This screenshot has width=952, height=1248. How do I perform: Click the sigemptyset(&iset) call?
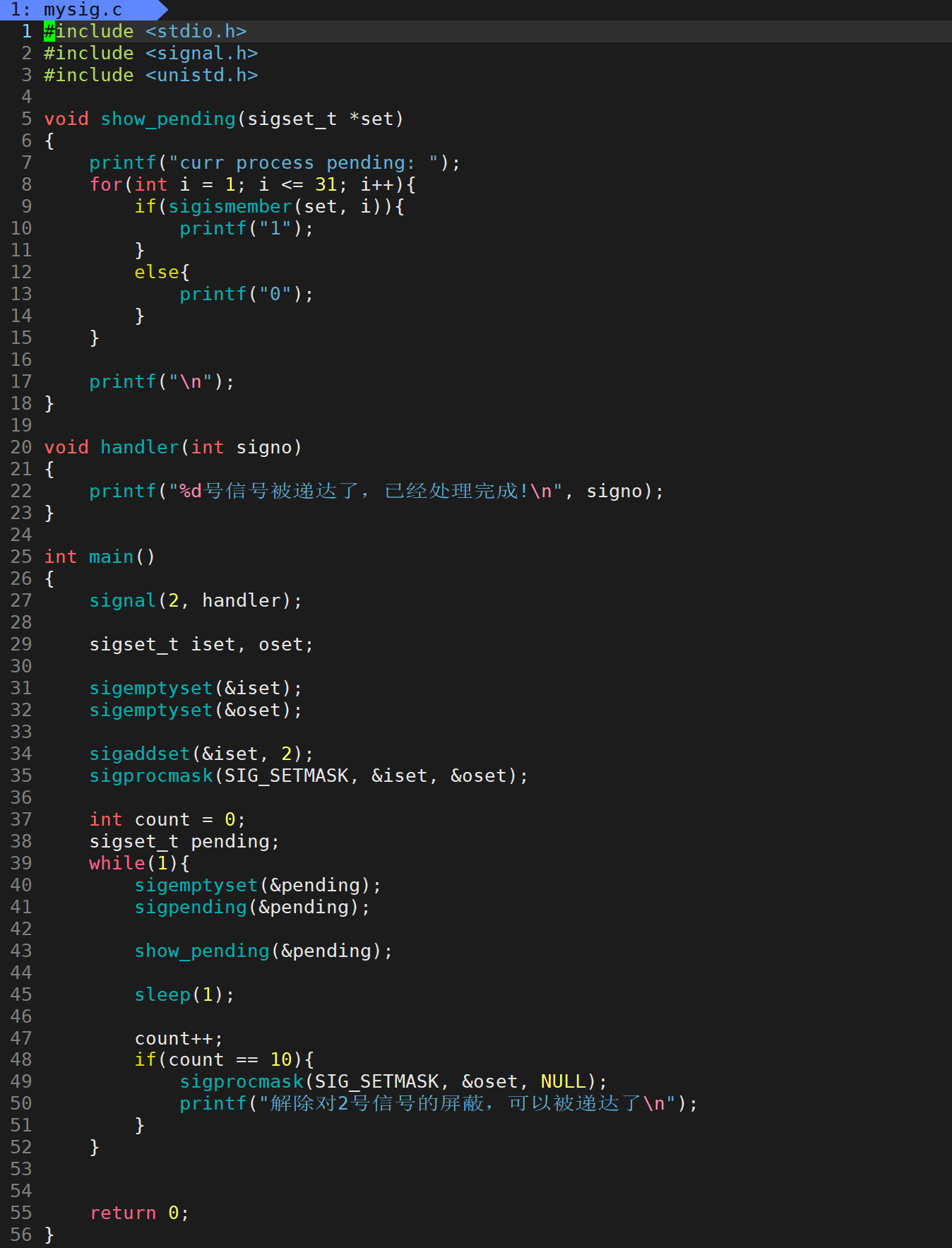pos(196,688)
